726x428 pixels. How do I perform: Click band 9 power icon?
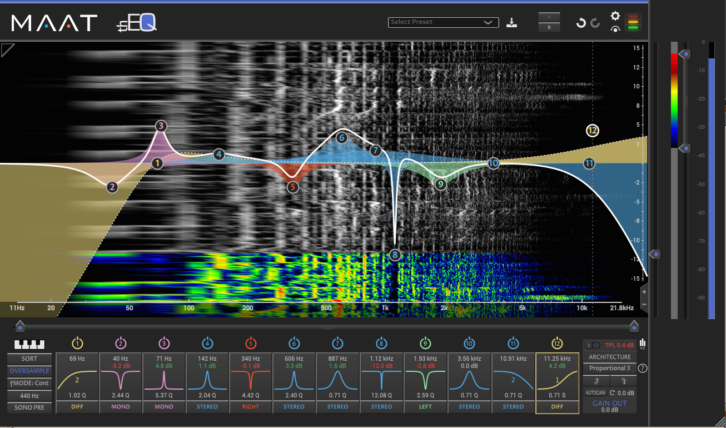425,343
